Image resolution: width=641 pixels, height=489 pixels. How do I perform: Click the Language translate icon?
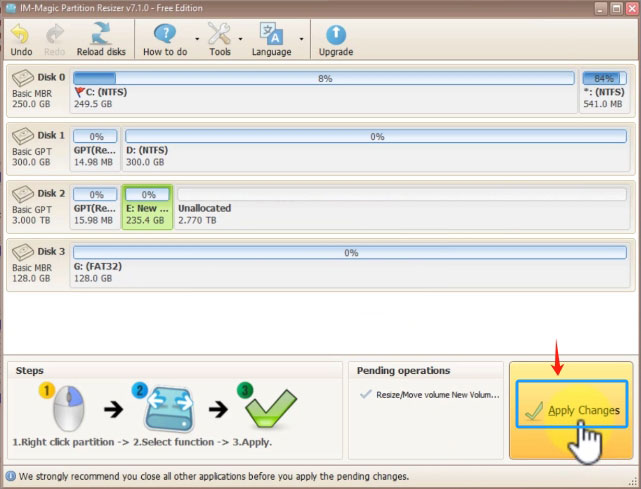(271, 34)
